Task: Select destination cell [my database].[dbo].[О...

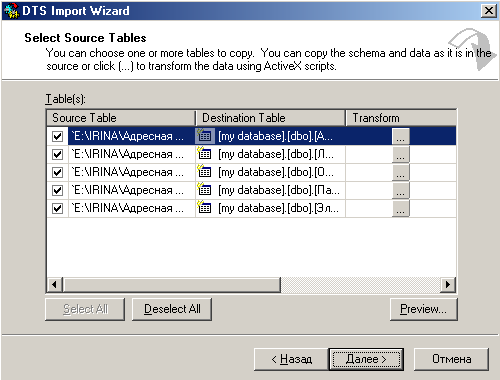Action: click(270, 172)
